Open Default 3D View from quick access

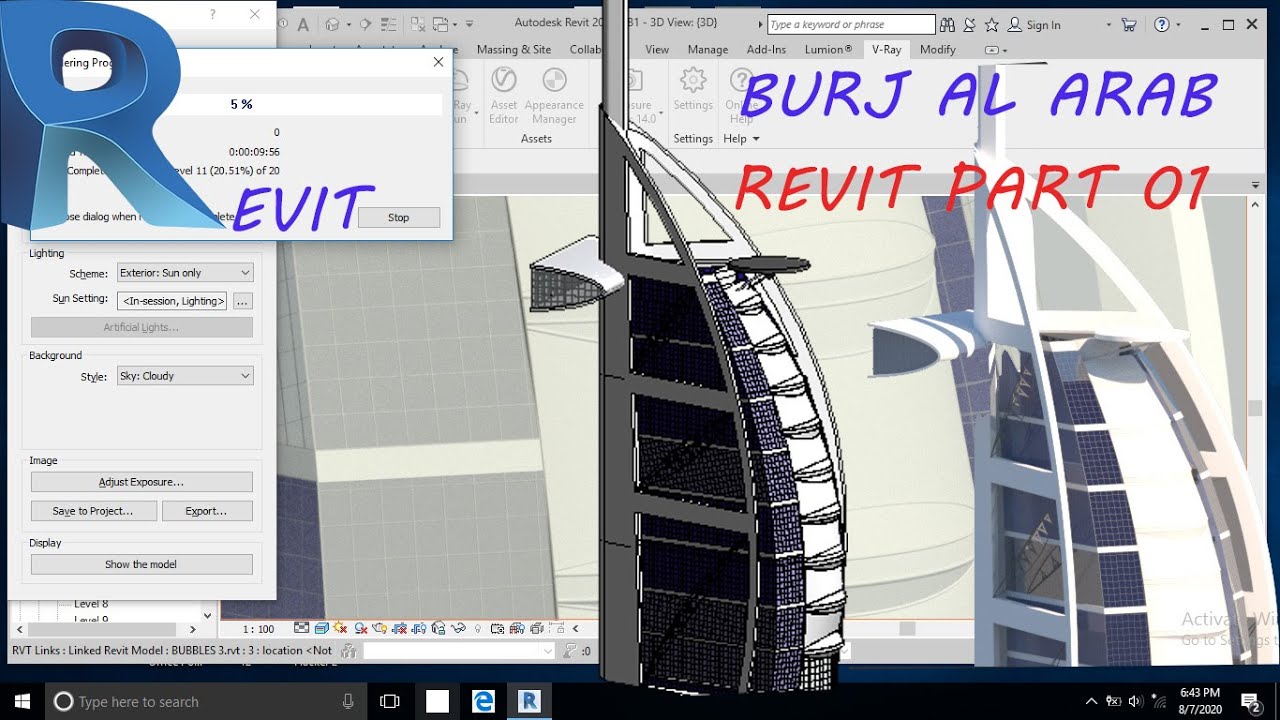(x=332, y=24)
